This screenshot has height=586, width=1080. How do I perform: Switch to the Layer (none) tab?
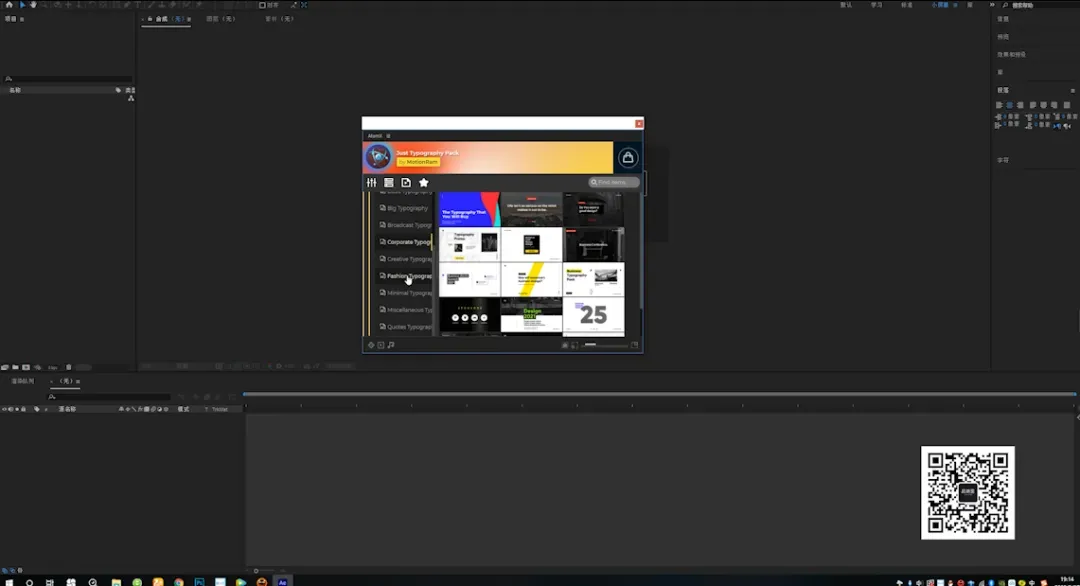[x=220, y=19]
